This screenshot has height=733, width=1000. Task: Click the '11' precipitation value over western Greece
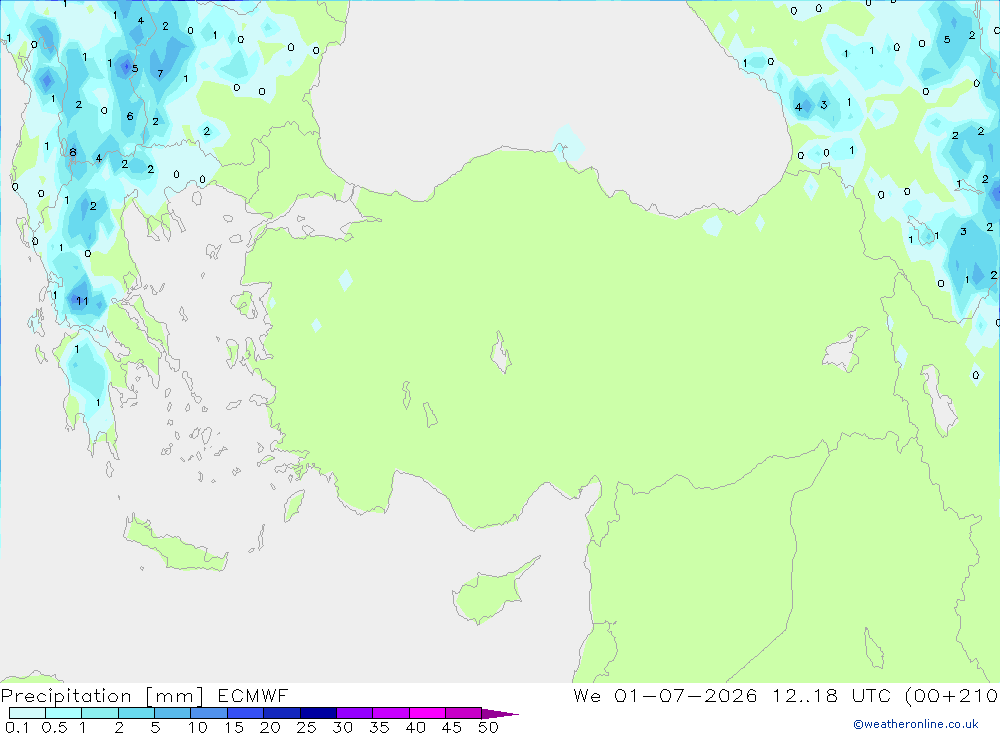click(82, 301)
